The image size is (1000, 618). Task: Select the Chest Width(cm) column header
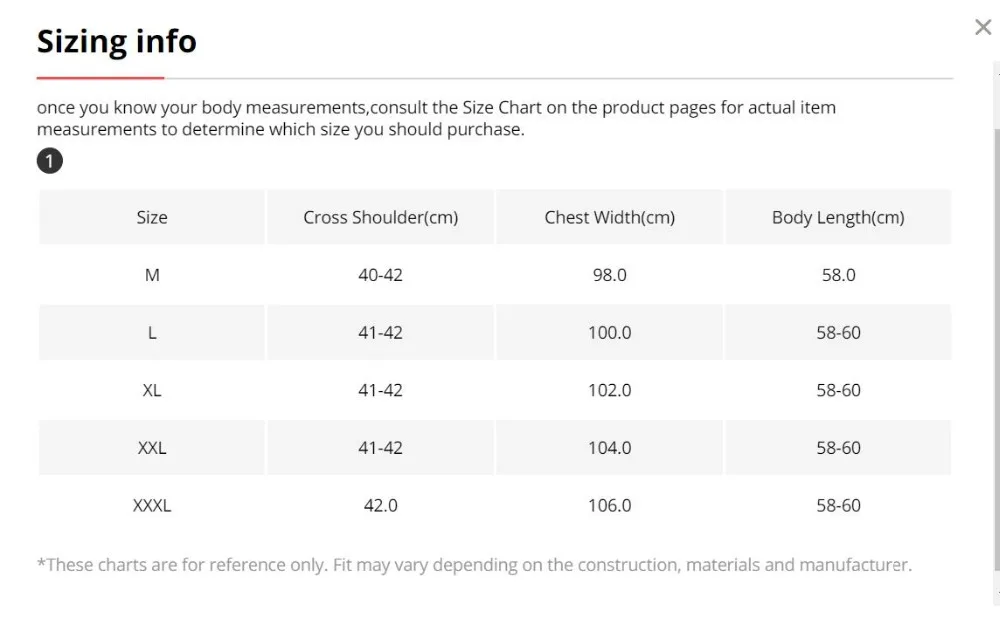coord(610,217)
